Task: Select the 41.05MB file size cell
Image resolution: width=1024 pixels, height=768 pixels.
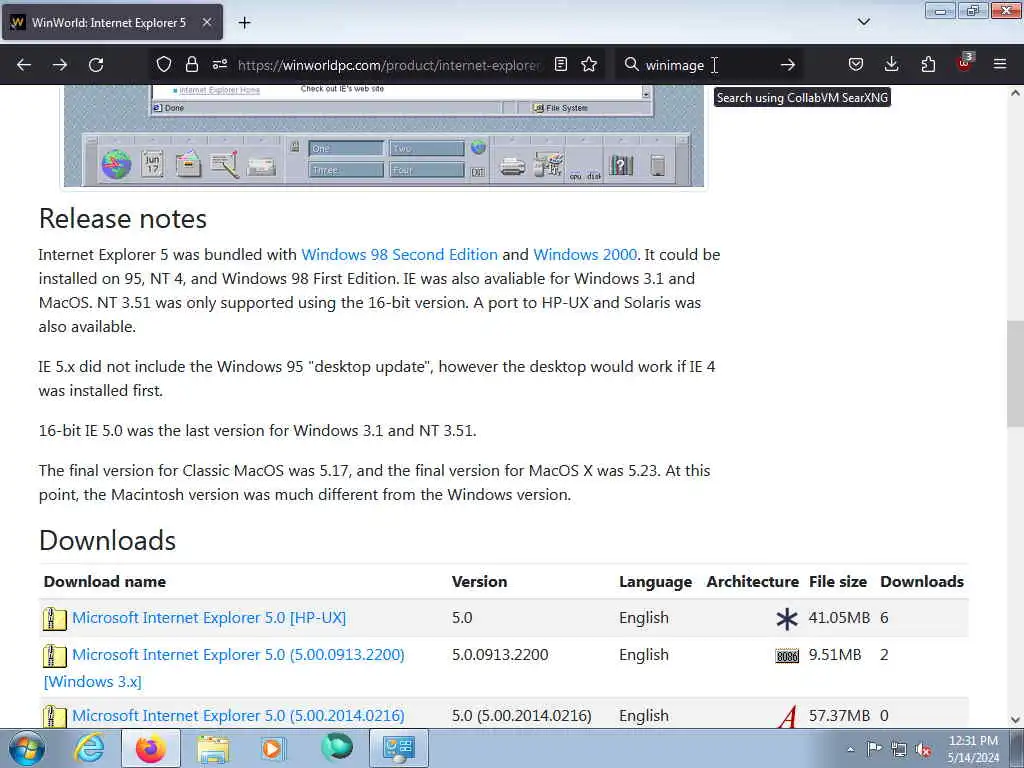Action: [839, 618]
